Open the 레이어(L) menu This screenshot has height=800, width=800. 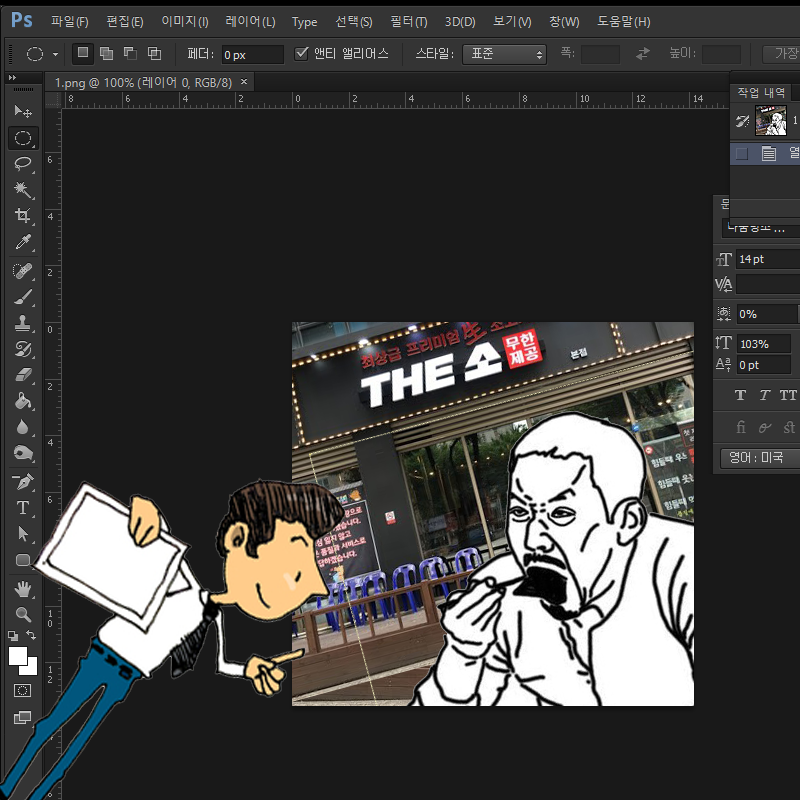pyautogui.click(x=251, y=21)
